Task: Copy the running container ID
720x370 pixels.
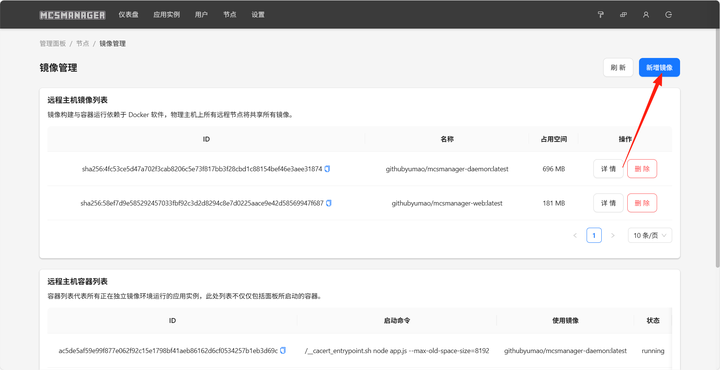Action: pos(283,351)
